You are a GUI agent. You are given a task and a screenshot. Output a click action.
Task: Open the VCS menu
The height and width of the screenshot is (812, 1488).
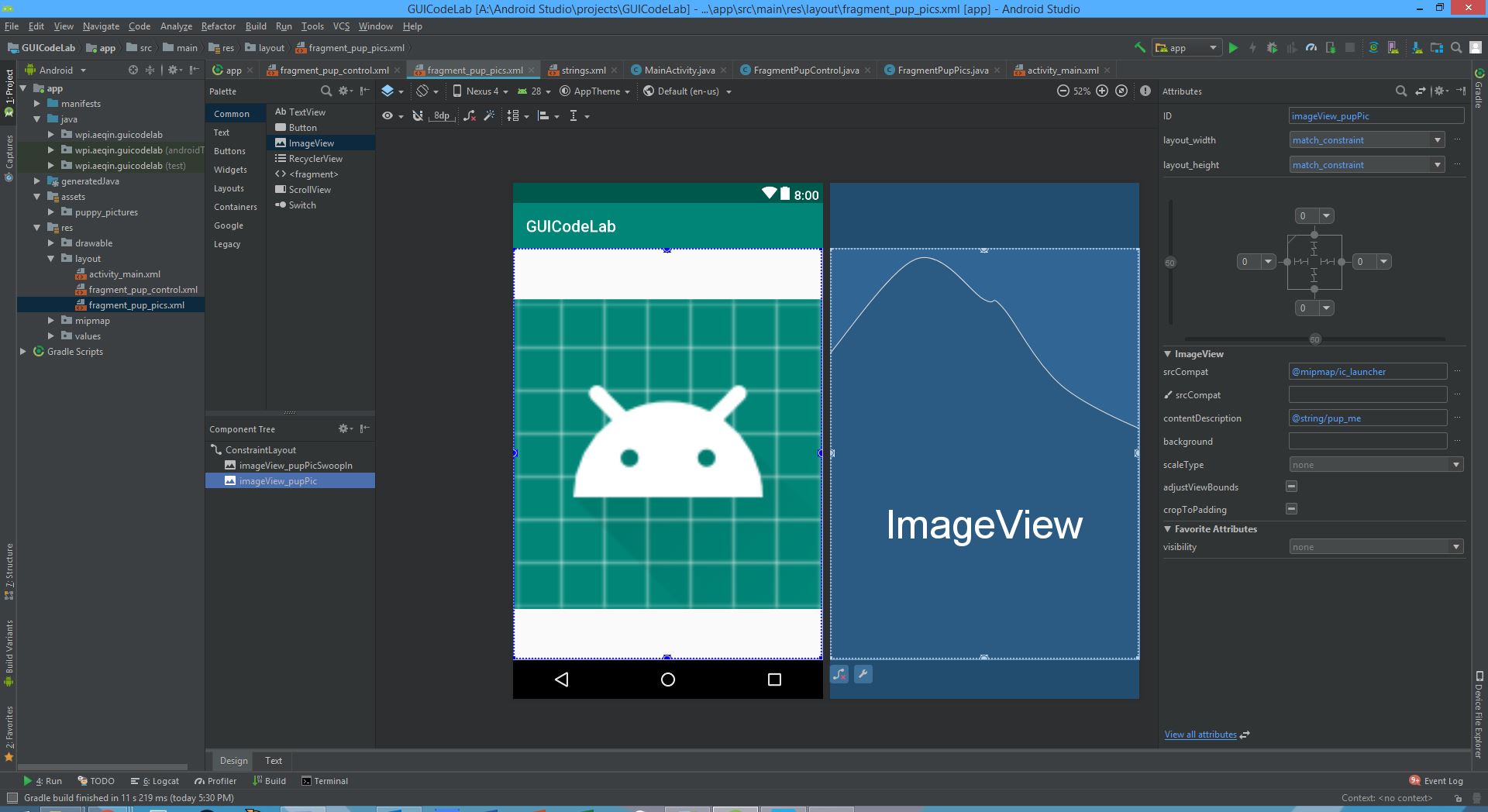pyautogui.click(x=341, y=26)
